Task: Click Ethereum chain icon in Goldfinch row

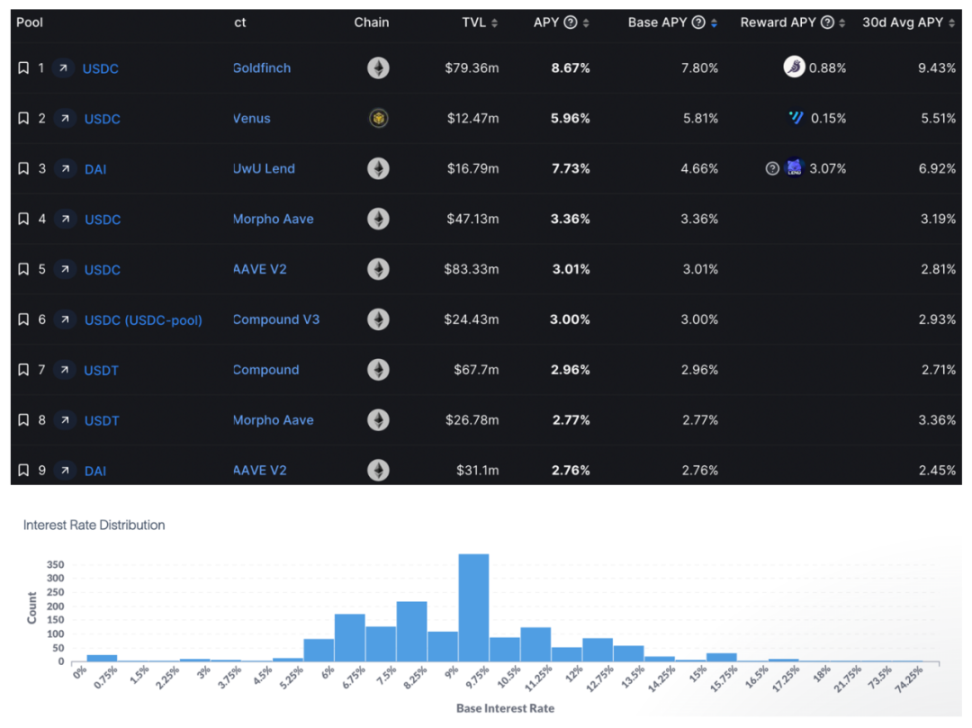Action: point(378,68)
